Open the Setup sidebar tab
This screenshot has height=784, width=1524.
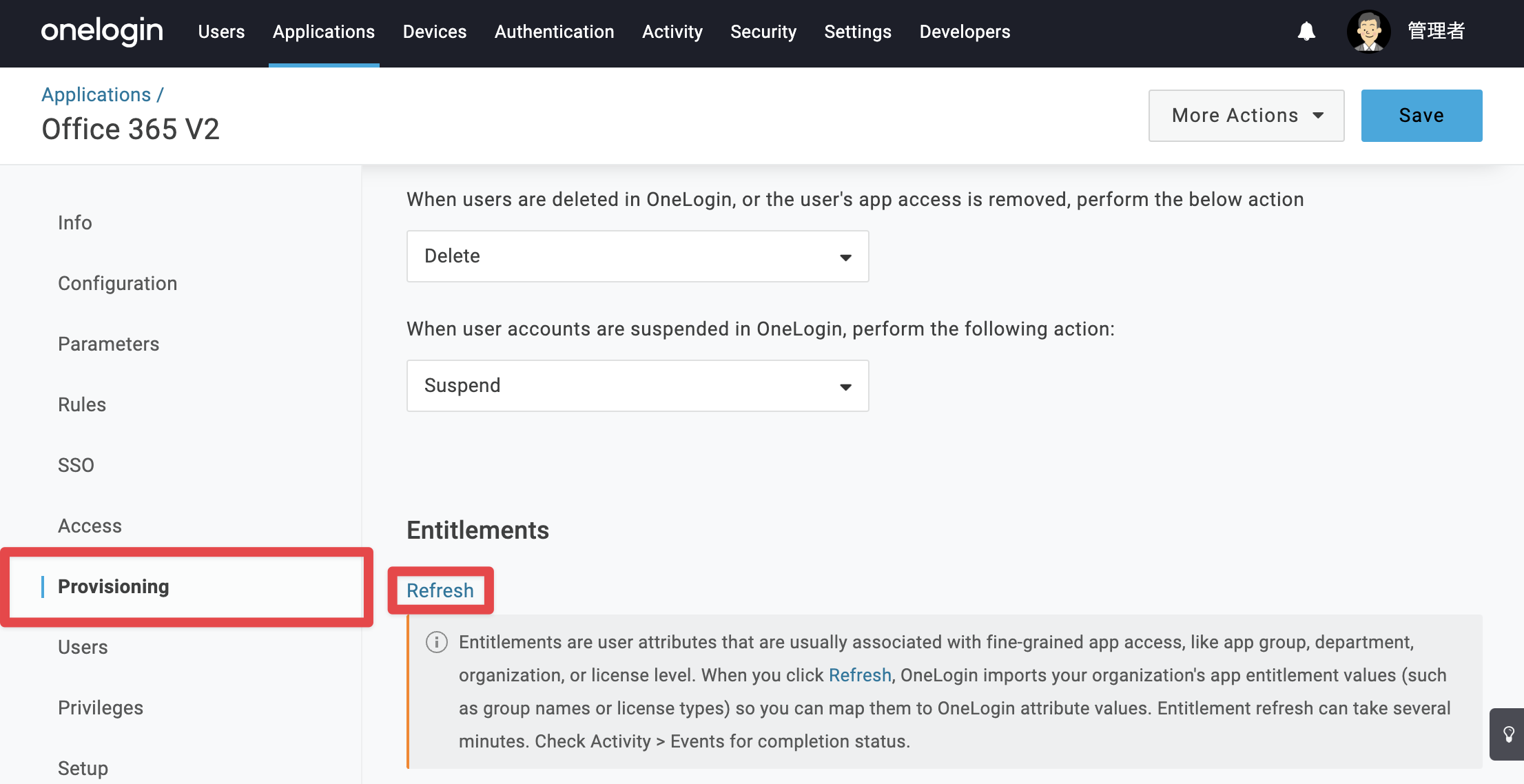tap(83, 768)
